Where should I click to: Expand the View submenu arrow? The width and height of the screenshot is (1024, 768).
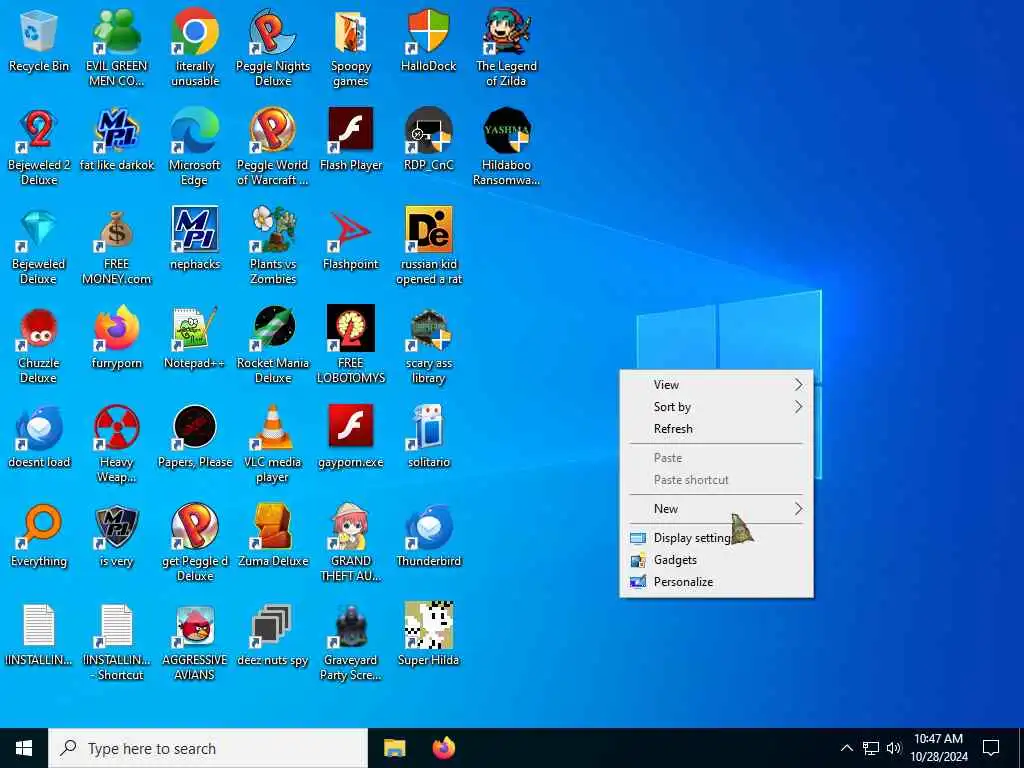tap(798, 385)
